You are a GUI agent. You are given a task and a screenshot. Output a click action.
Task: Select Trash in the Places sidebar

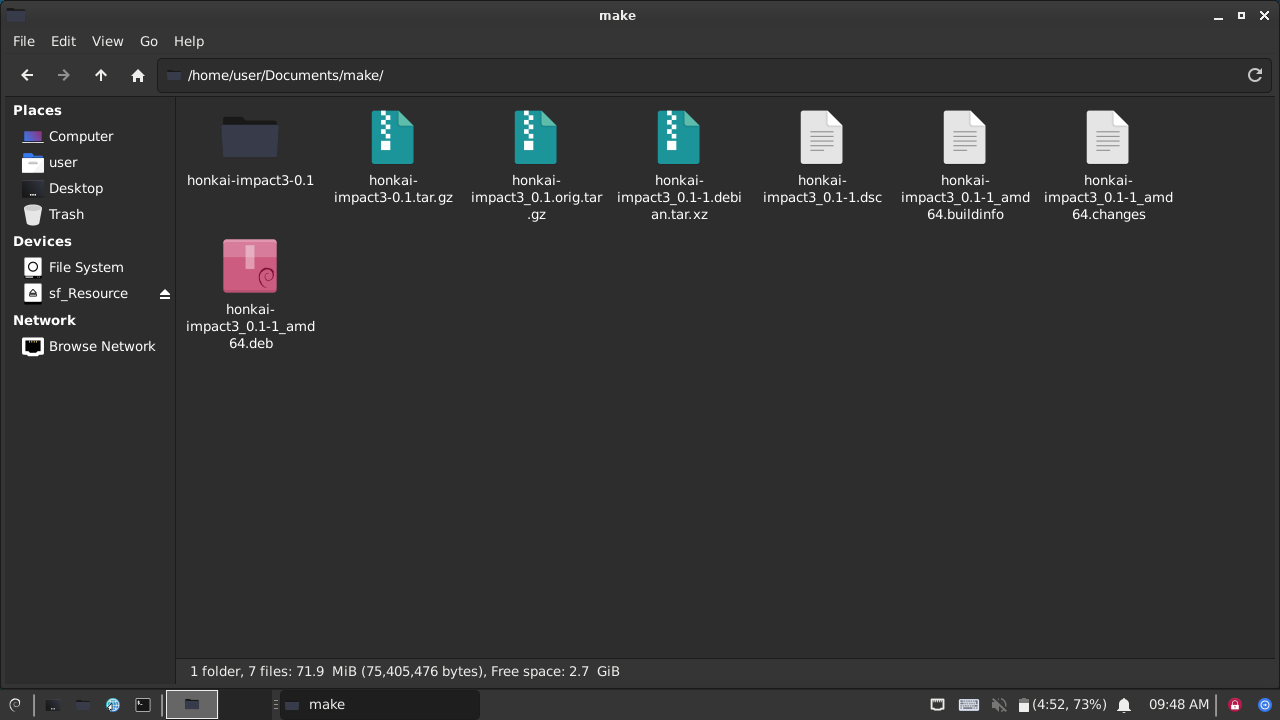tap(66, 214)
